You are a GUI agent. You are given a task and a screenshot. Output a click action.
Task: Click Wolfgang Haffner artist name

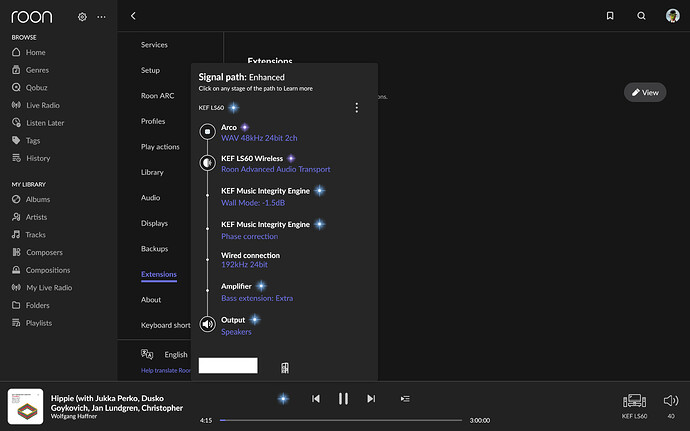(73, 416)
